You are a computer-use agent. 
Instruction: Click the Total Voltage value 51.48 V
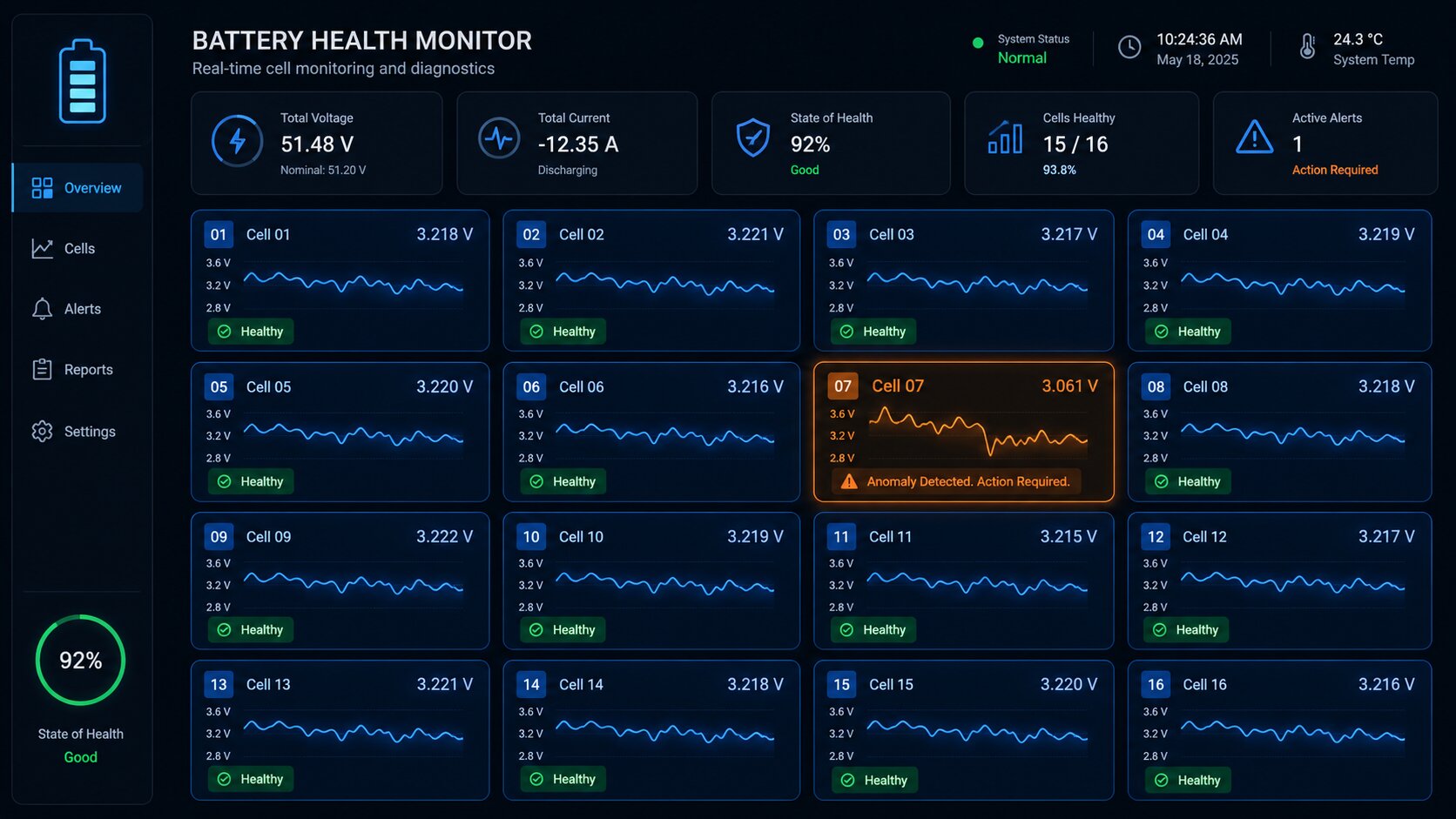(x=317, y=144)
